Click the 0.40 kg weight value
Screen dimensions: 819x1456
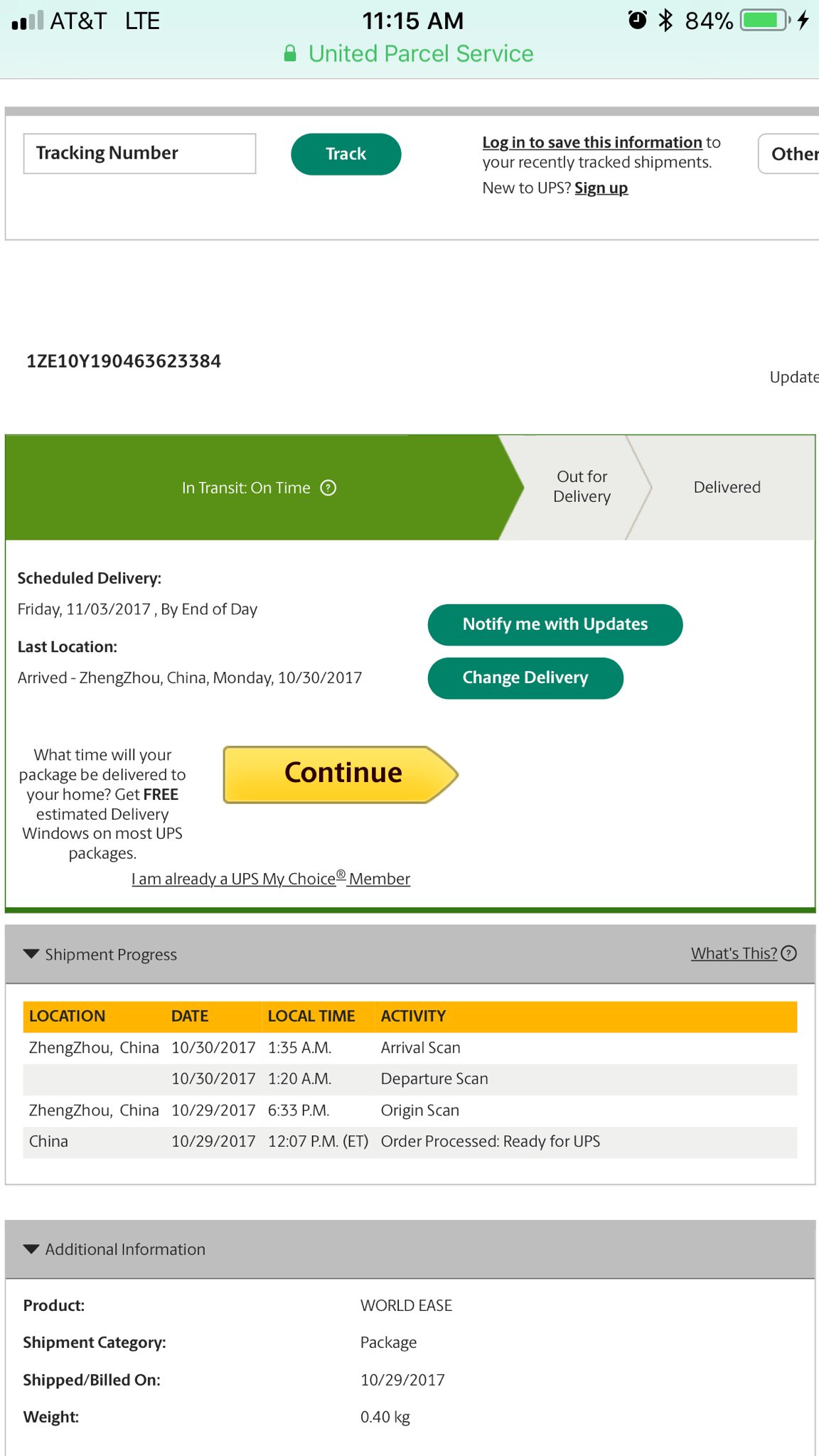click(x=385, y=1417)
